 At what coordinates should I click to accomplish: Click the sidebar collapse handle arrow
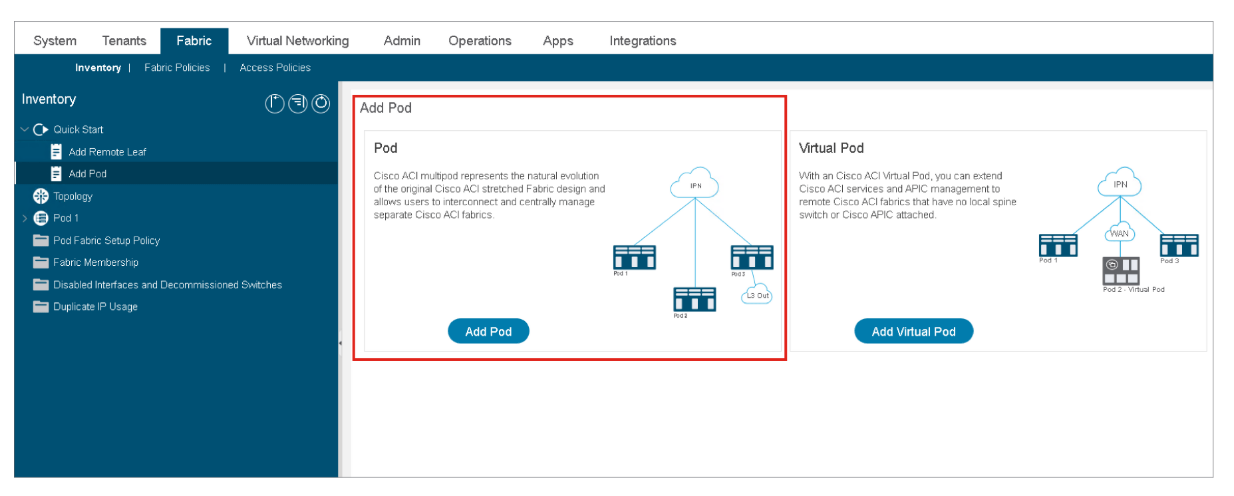340,343
